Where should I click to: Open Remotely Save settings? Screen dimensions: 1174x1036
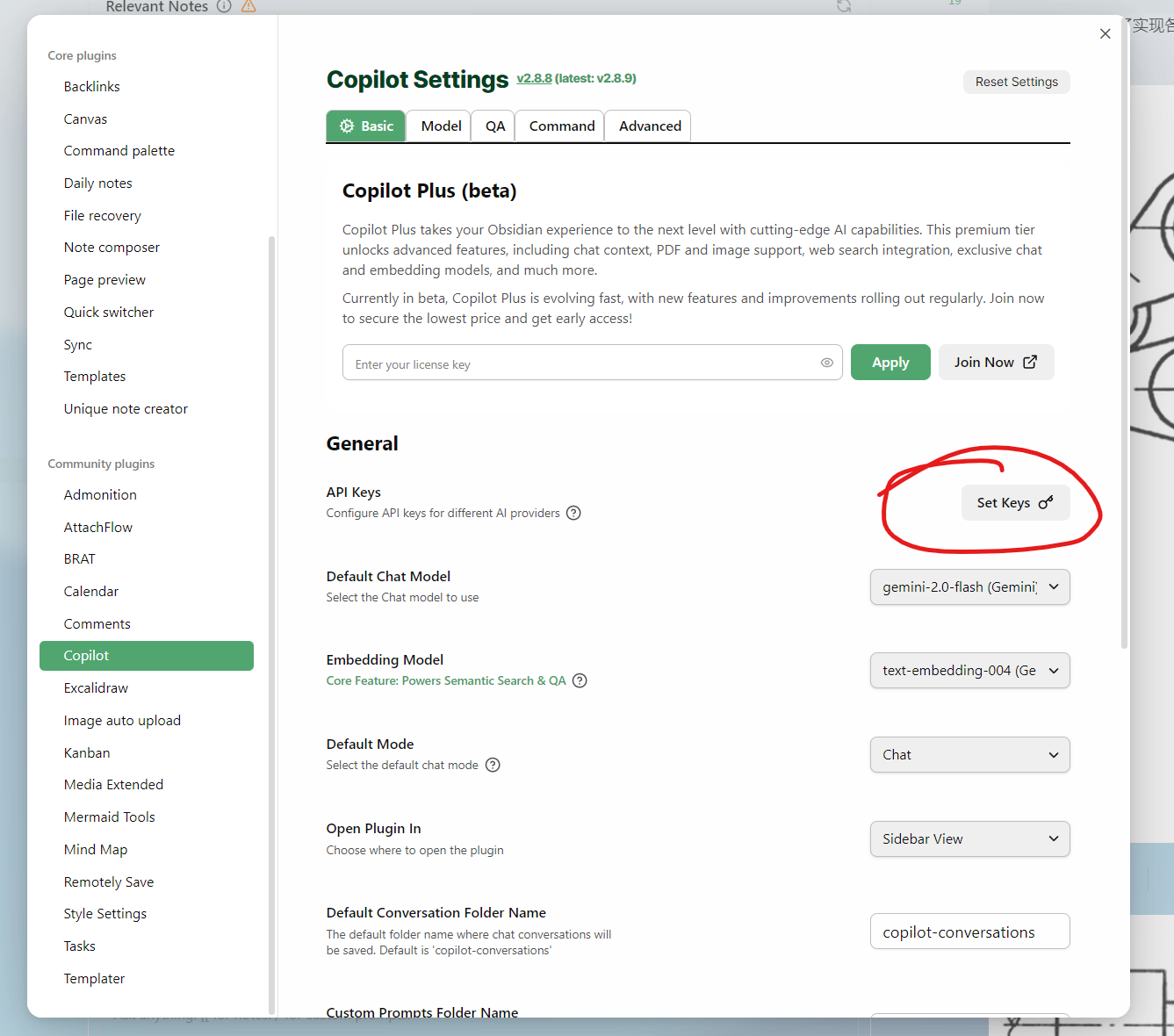[x=147, y=881]
